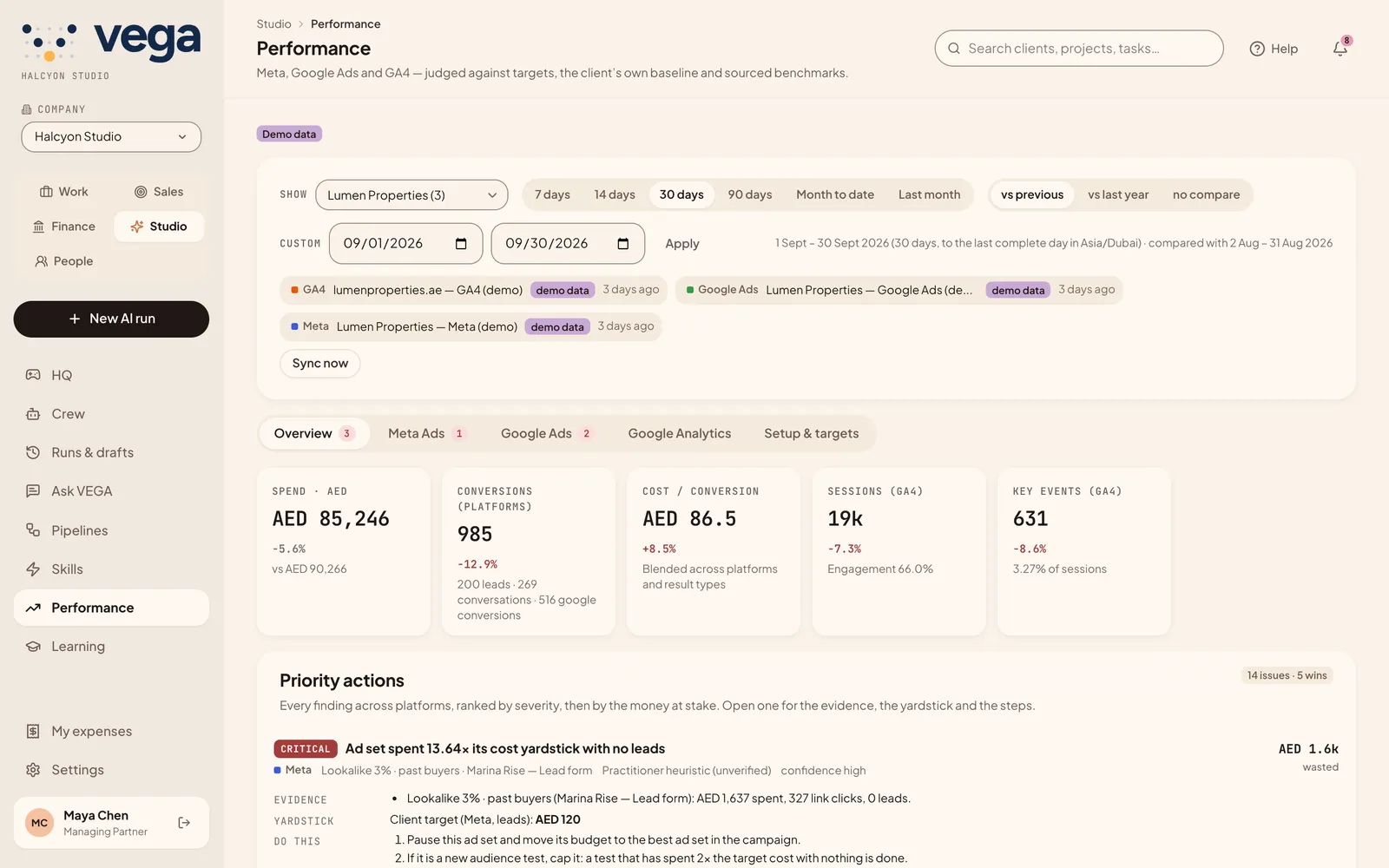
Task: Click the My expenses receipt icon
Action: click(33, 732)
